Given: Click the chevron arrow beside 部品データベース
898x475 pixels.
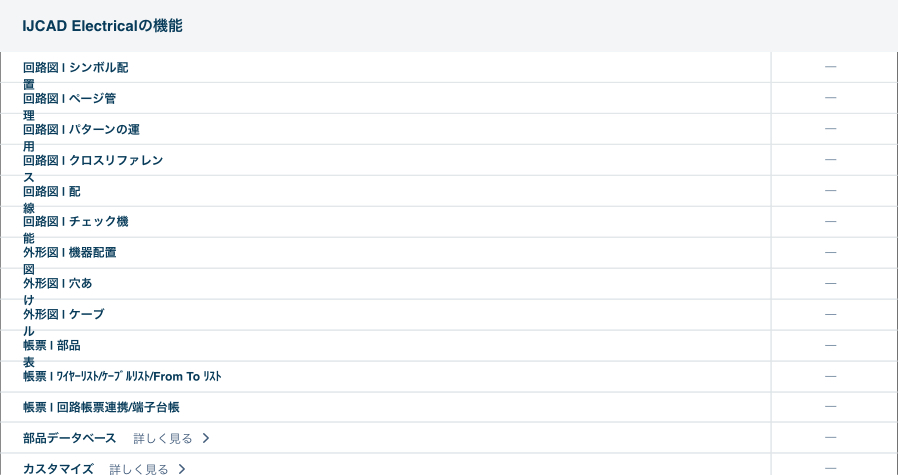Looking at the screenshot, I should pyautogui.click(x=206, y=438).
